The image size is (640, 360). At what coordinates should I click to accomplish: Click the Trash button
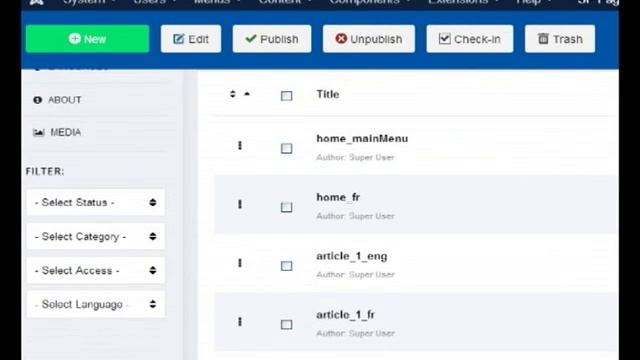tap(560, 39)
